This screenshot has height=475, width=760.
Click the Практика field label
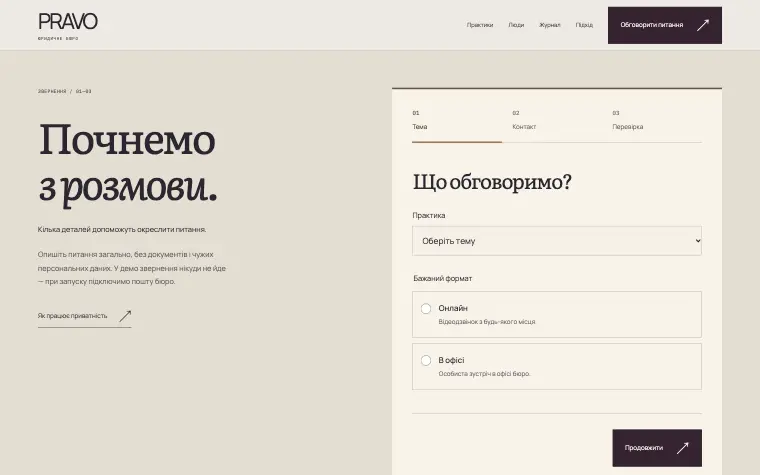click(429, 215)
